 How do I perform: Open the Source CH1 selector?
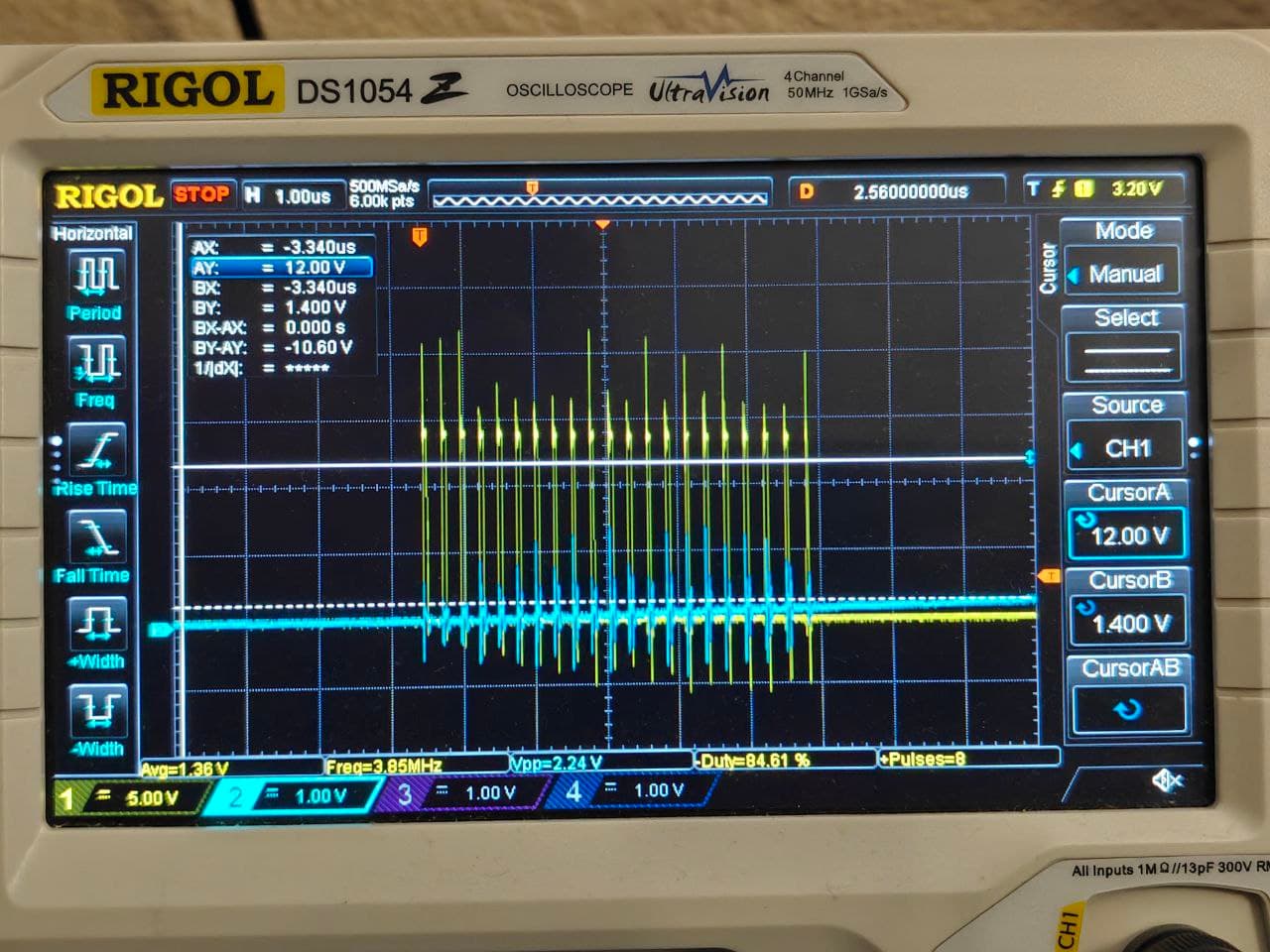point(1126,448)
